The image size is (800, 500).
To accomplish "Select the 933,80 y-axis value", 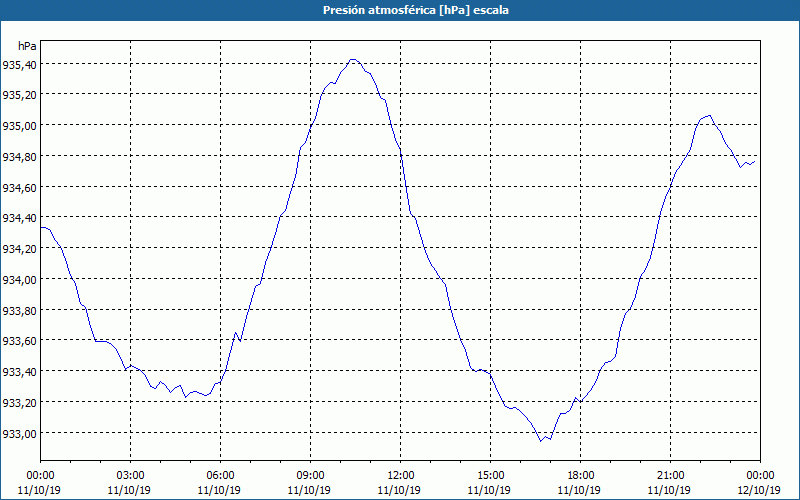I will point(19,311).
